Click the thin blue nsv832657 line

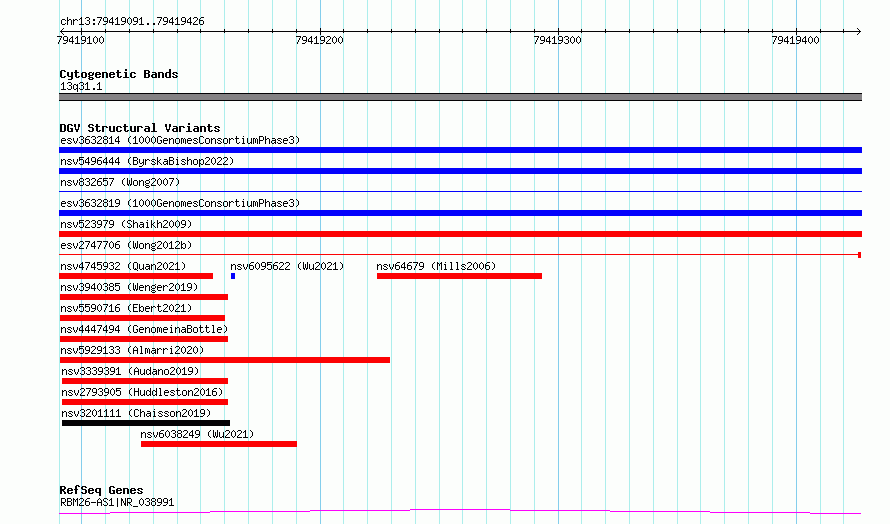(460, 192)
